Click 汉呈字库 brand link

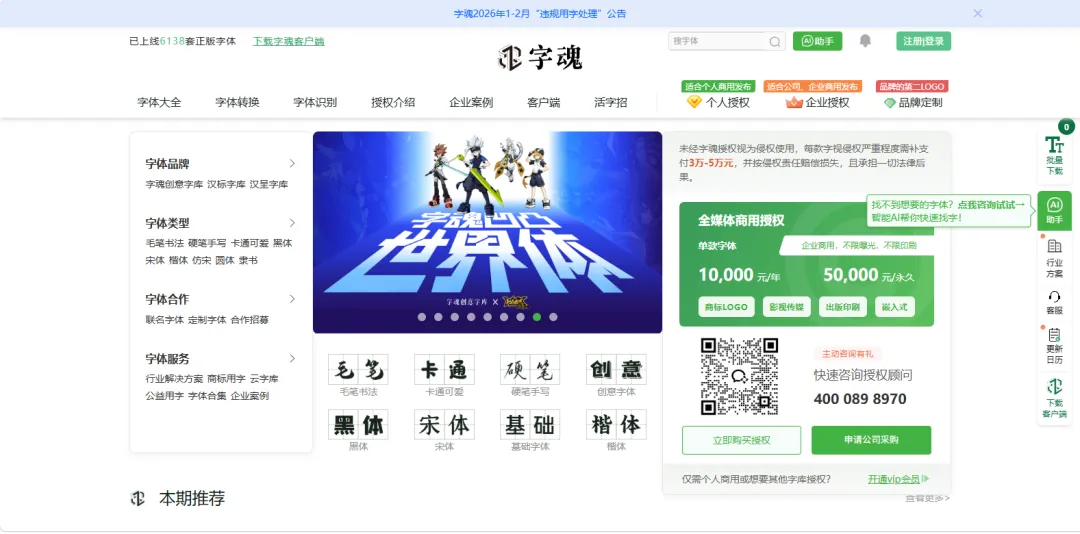[269, 184]
